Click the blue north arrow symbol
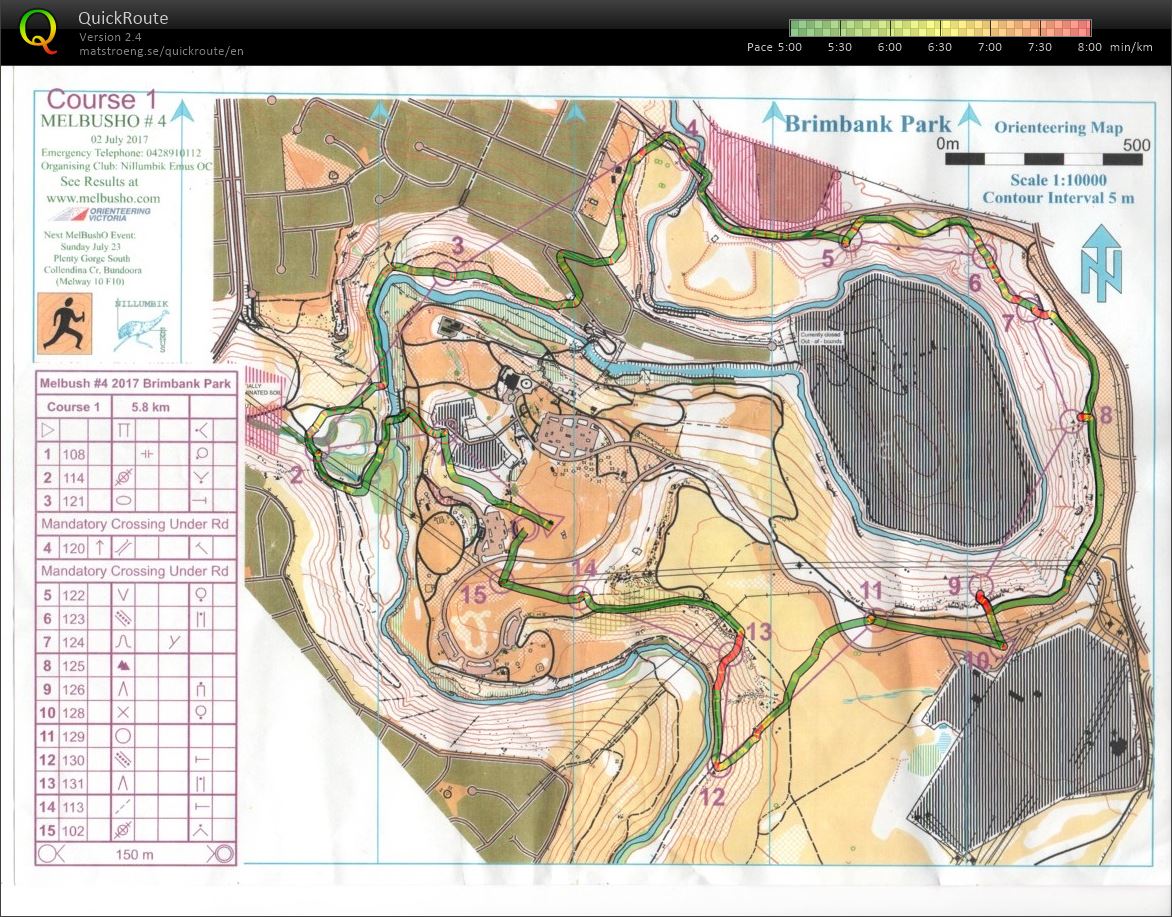Screen dimensions: 1172x917 click(x=1101, y=263)
